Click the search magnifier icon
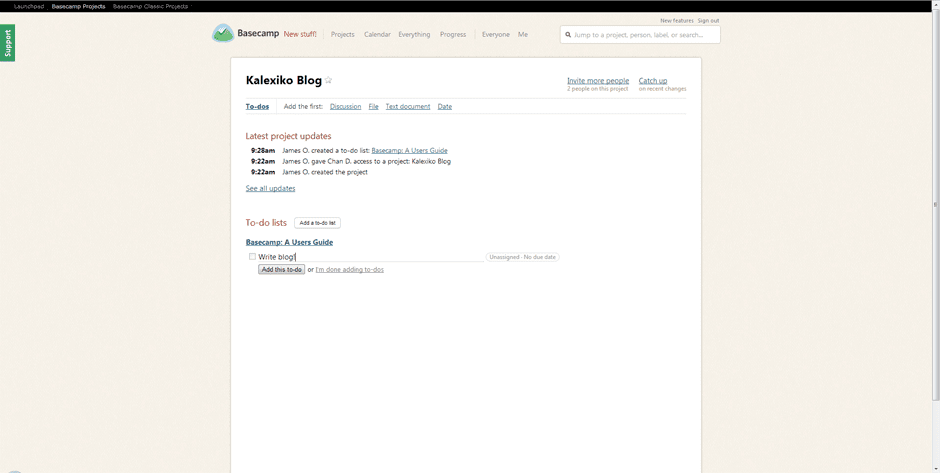The width and height of the screenshot is (940, 473). point(568,35)
